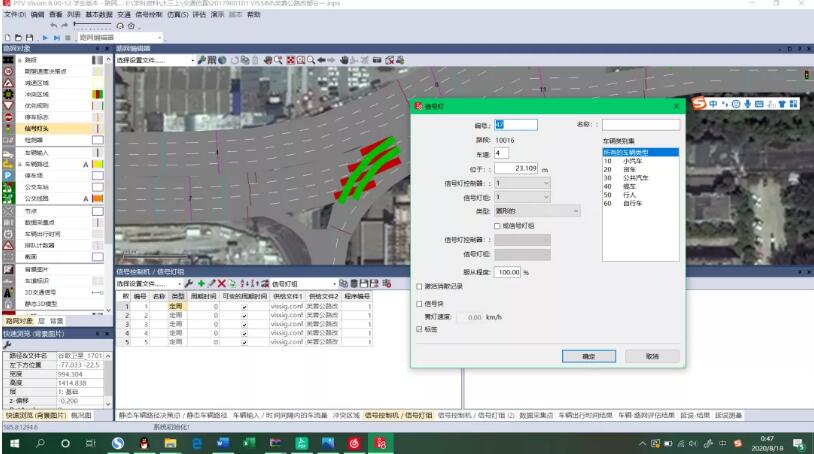
Task: Select the signal head tool icon in sidebar
Action: click(8, 128)
